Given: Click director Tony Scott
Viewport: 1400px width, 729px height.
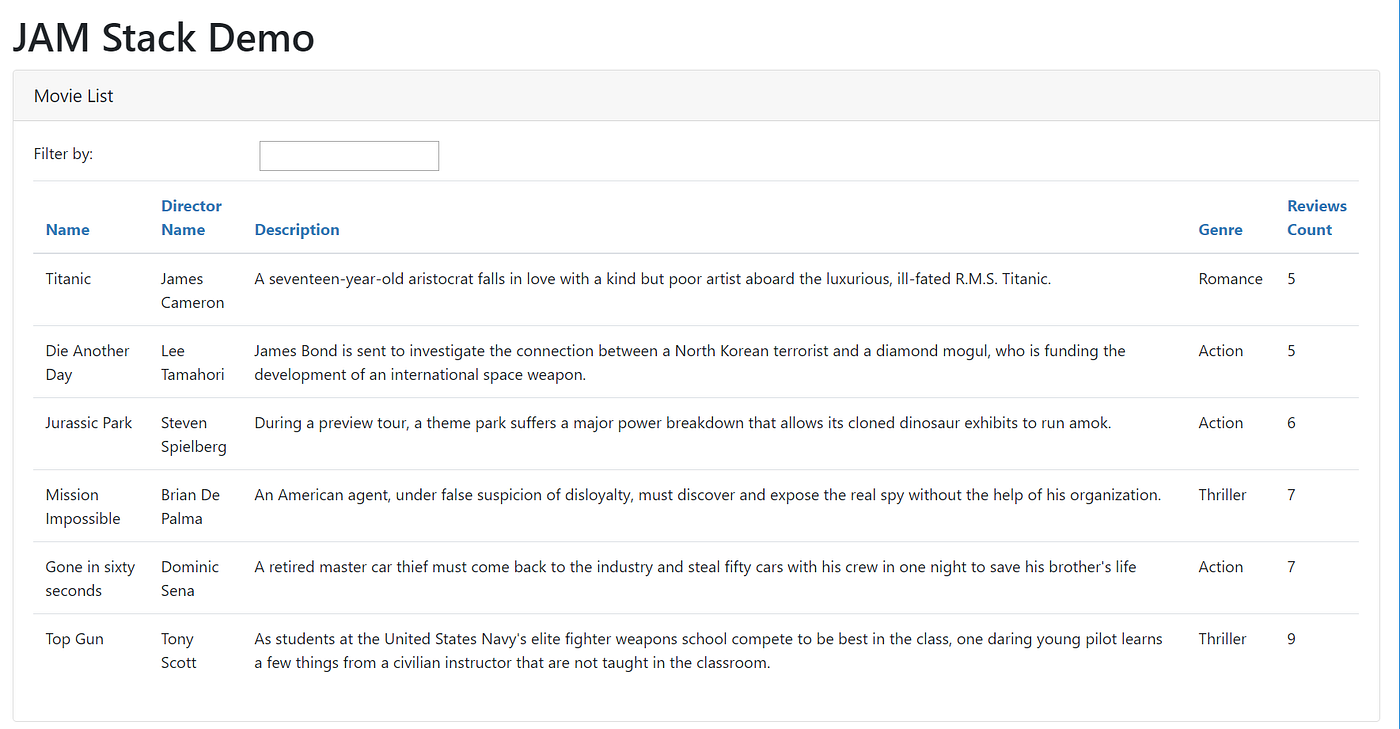Looking at the screenshot, I should coord(179,651).
